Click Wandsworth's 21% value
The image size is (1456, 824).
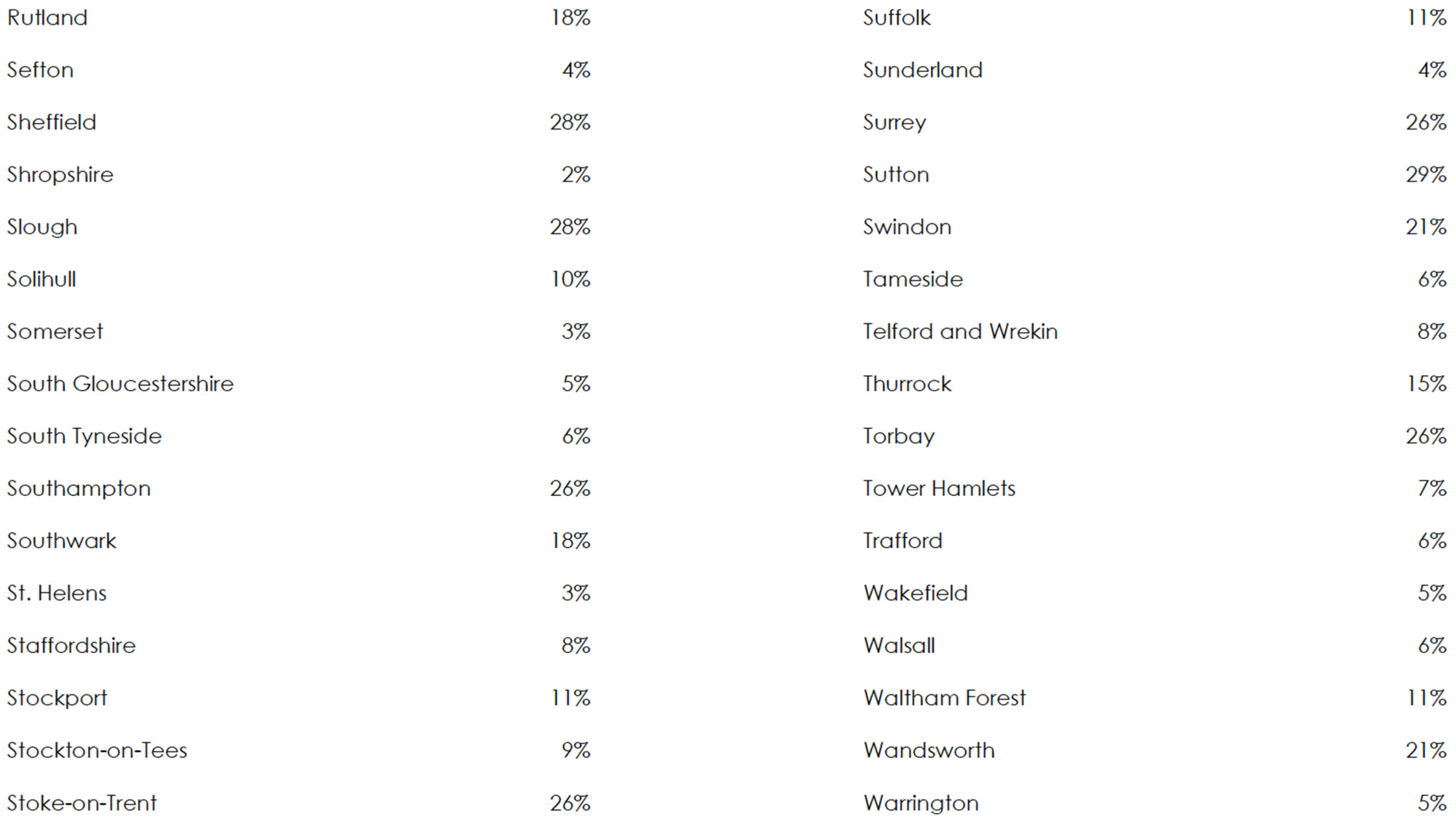(1427, 750)
